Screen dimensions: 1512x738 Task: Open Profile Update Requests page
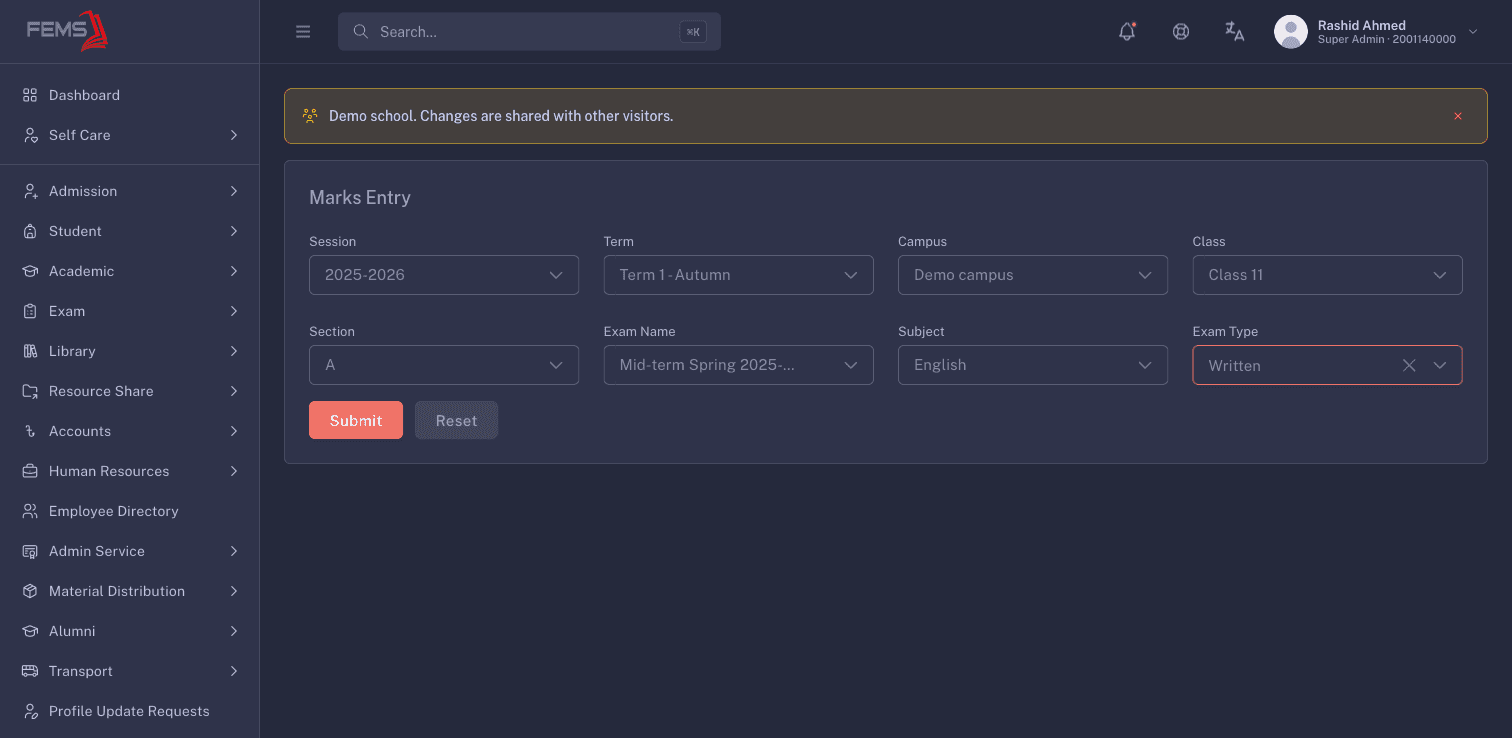pyautogui.click(x=130, y=711)
